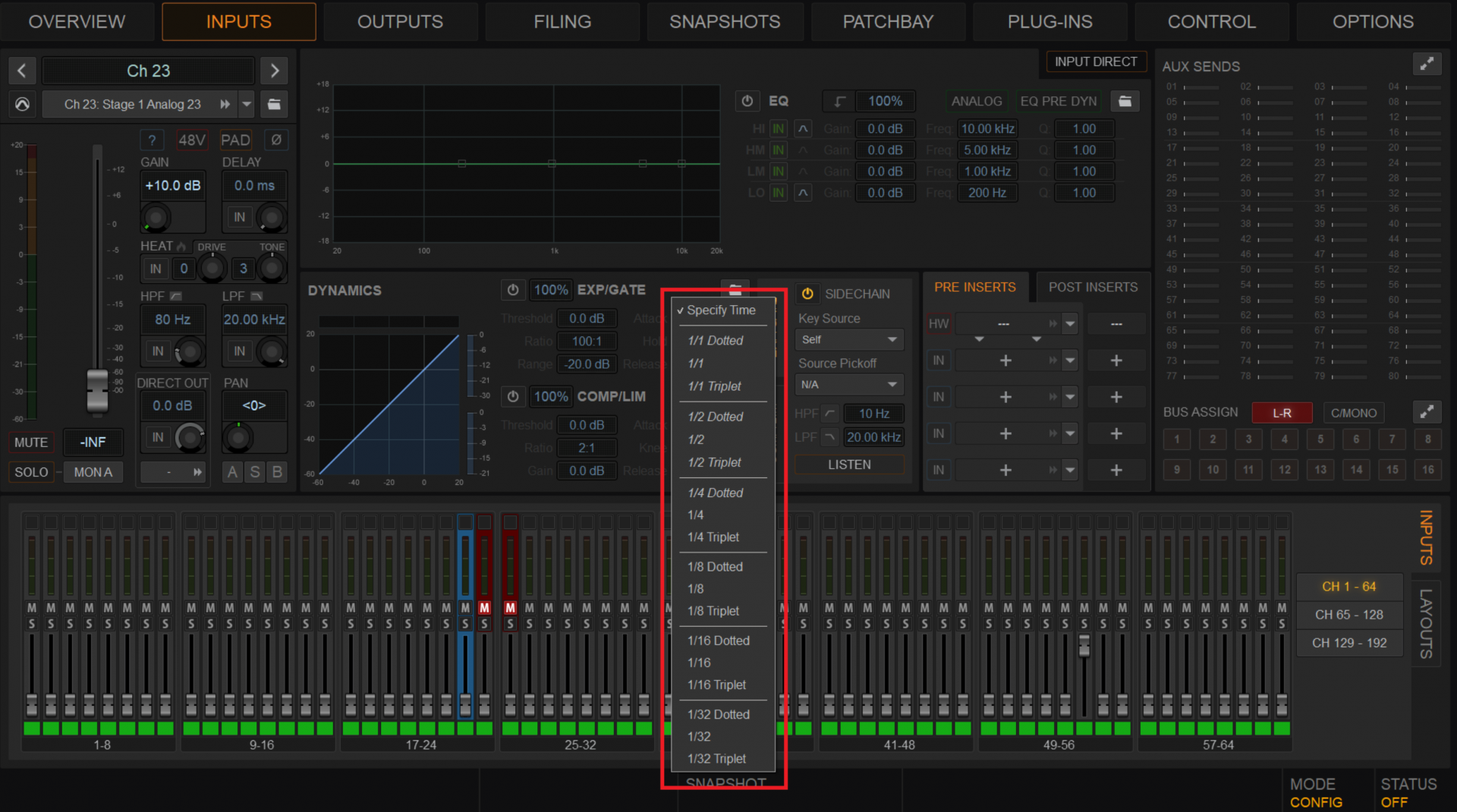Open Key Source Self dropdown
1457x812 pixels.
849,340
